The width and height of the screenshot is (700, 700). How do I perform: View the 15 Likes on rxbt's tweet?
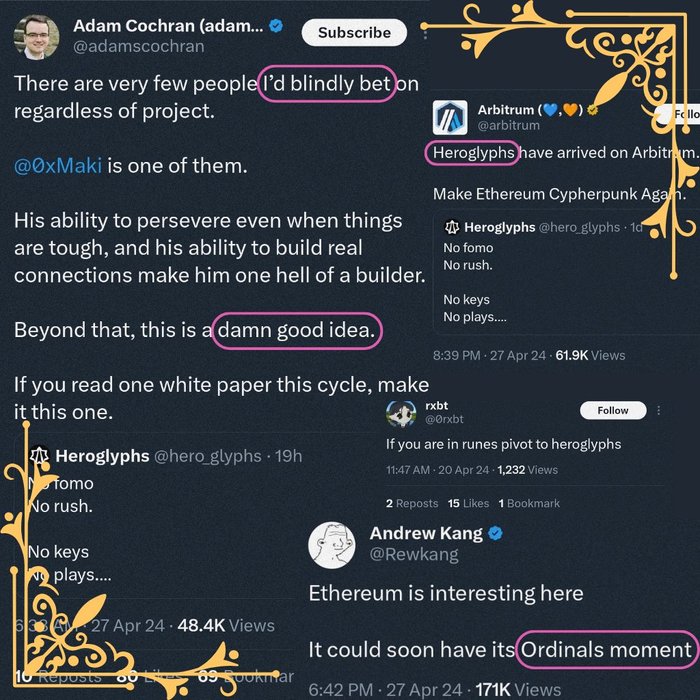pos(468,503)
